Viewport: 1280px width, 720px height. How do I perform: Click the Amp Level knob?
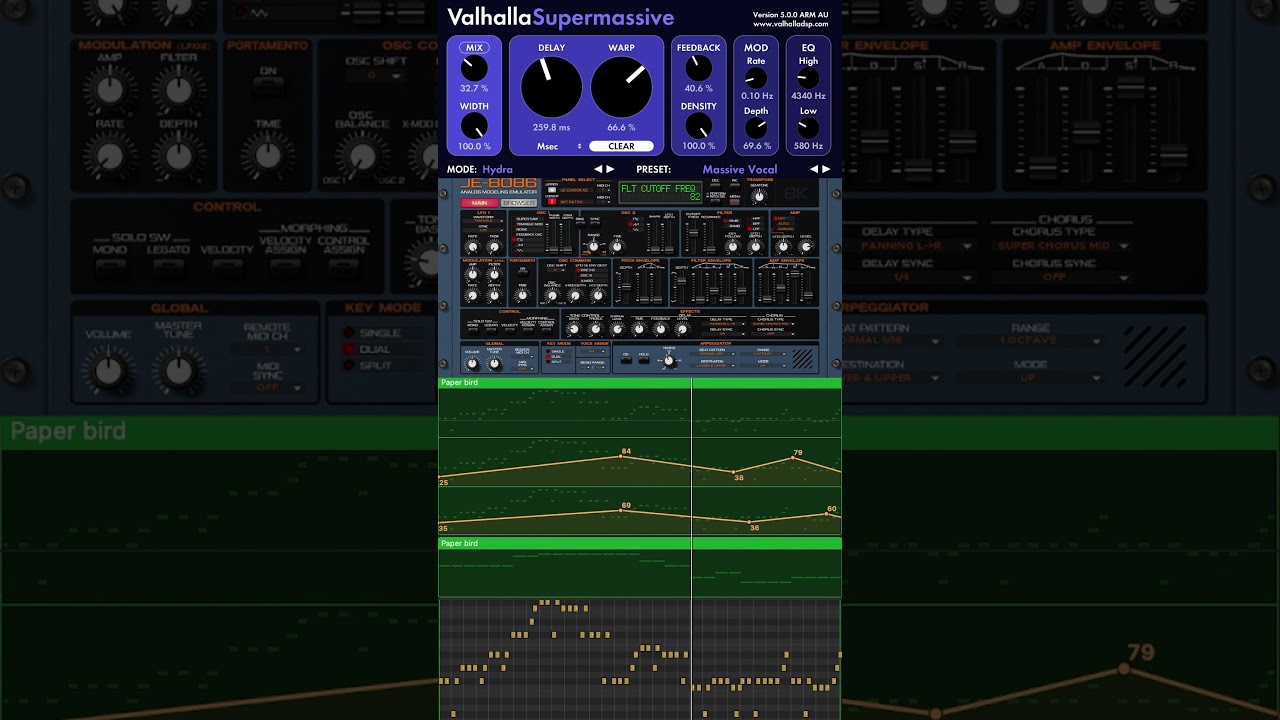806,247
